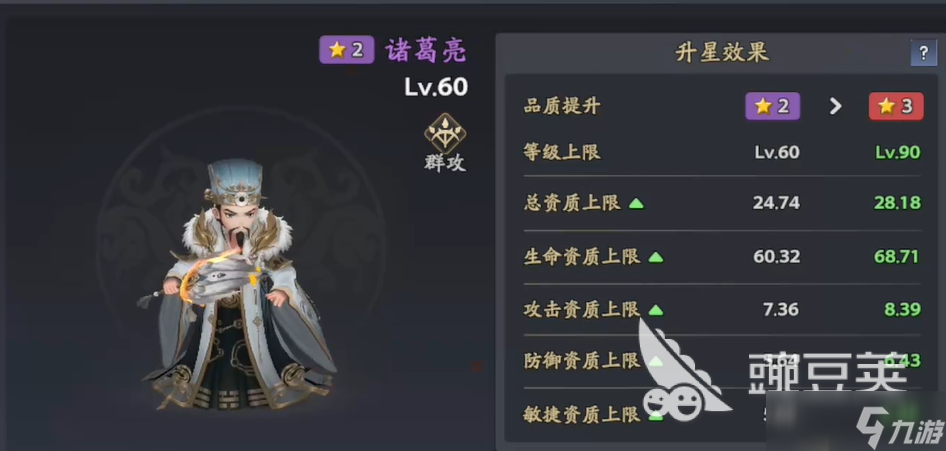Click the 品质提升 row label

pos(562,107)
